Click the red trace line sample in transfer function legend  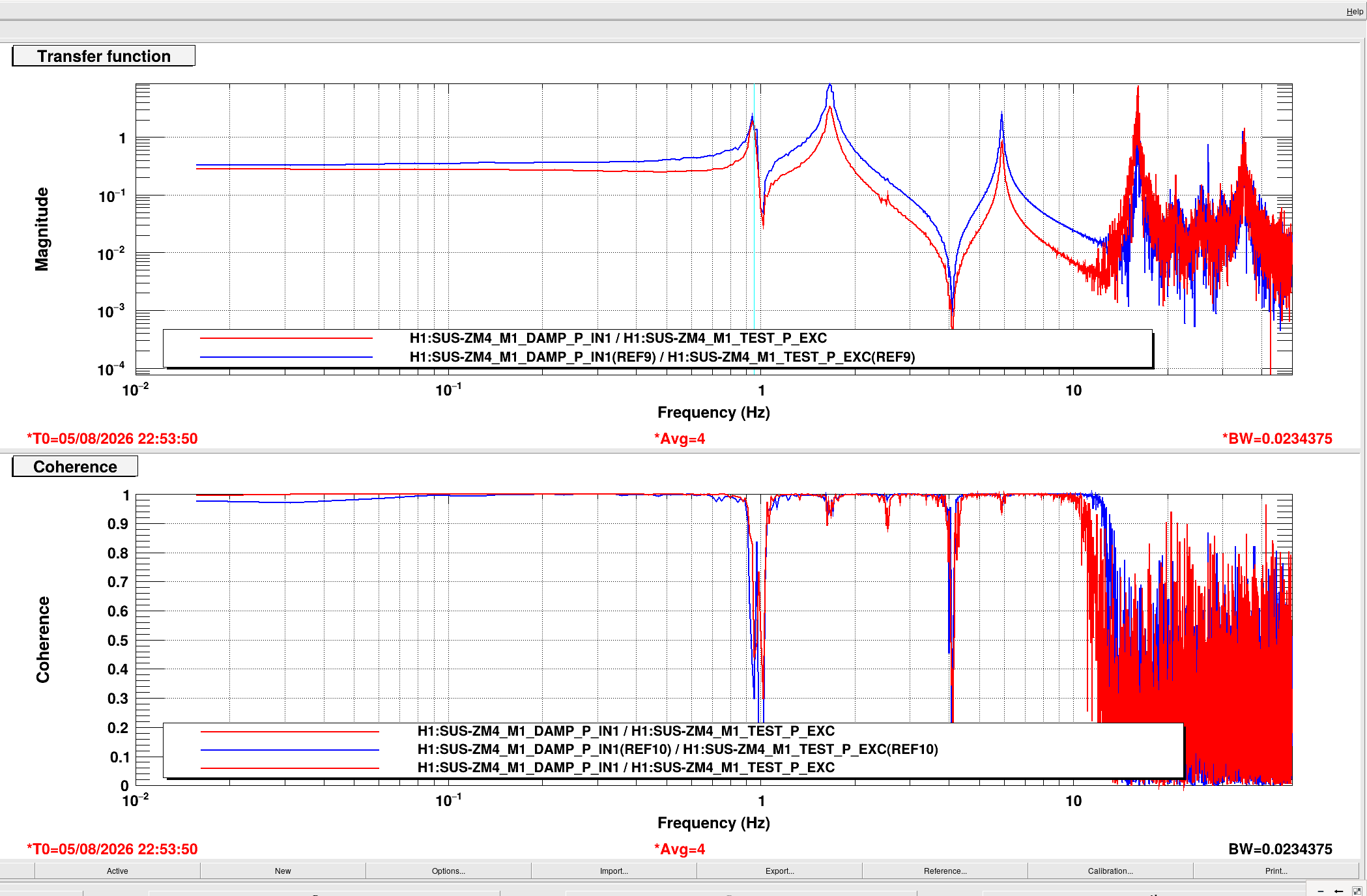(x=286, y=338)
